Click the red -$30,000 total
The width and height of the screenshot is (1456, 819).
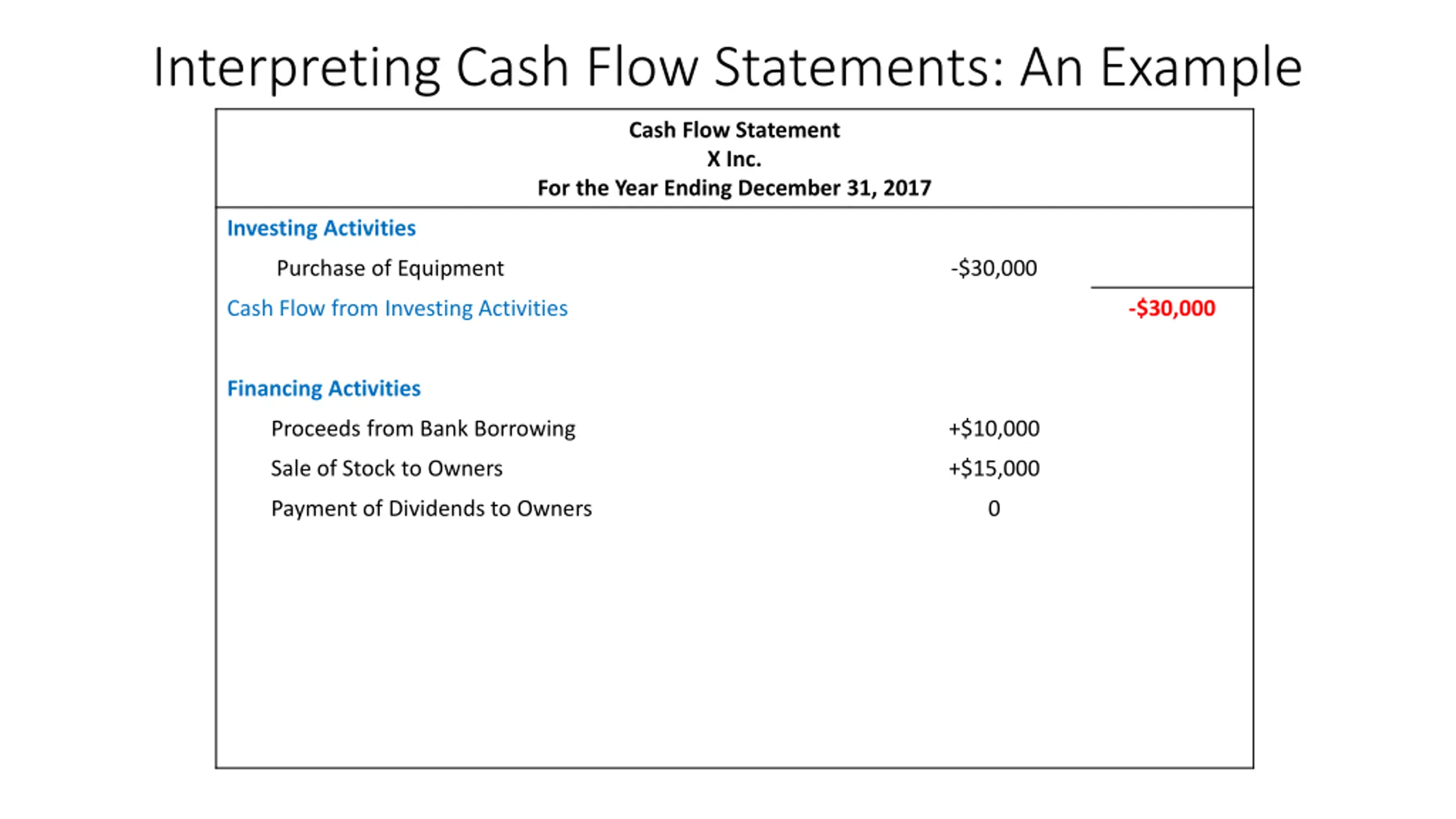(x=1172, y=308)
